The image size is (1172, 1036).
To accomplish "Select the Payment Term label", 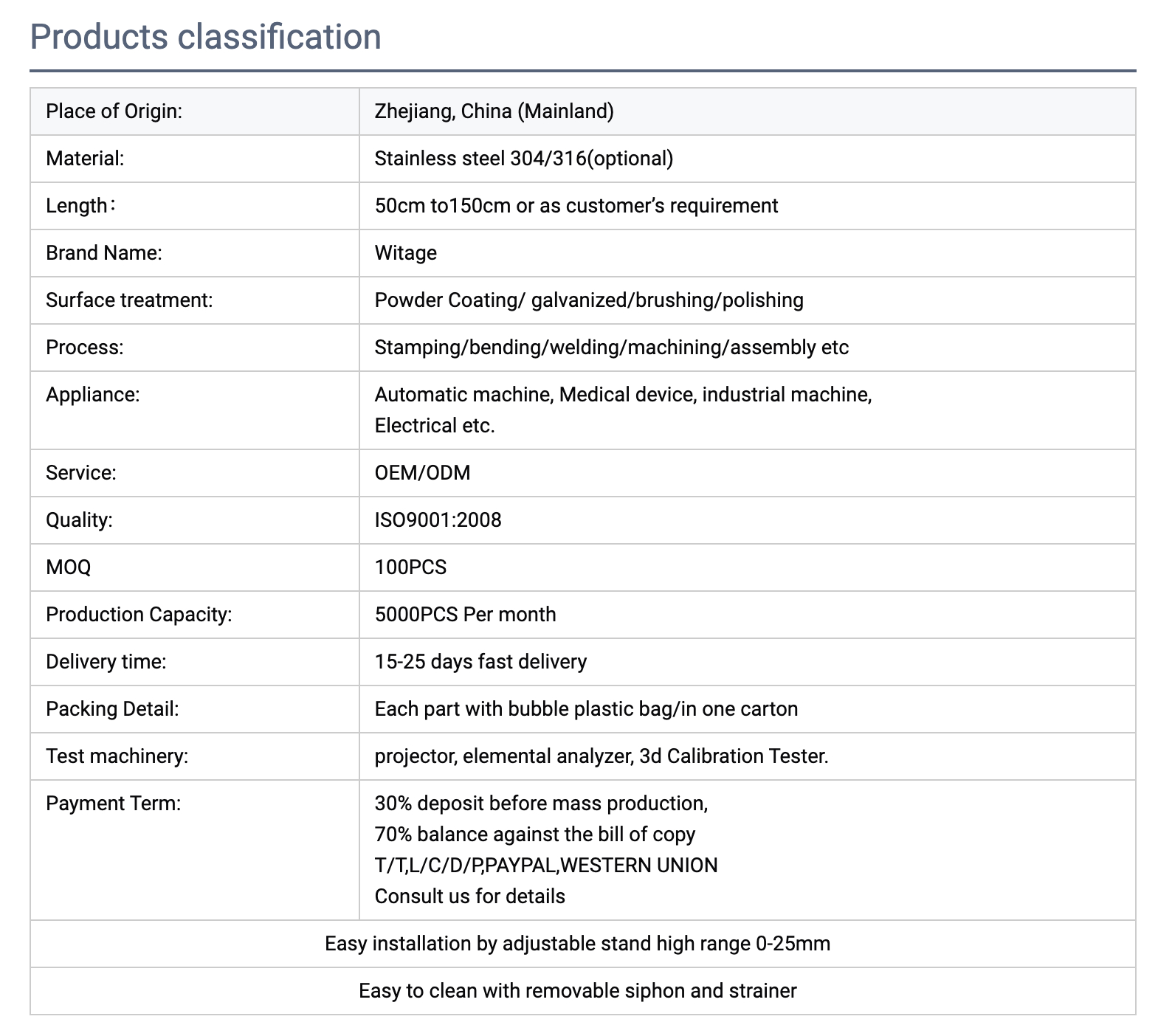I will click(113, 804).
